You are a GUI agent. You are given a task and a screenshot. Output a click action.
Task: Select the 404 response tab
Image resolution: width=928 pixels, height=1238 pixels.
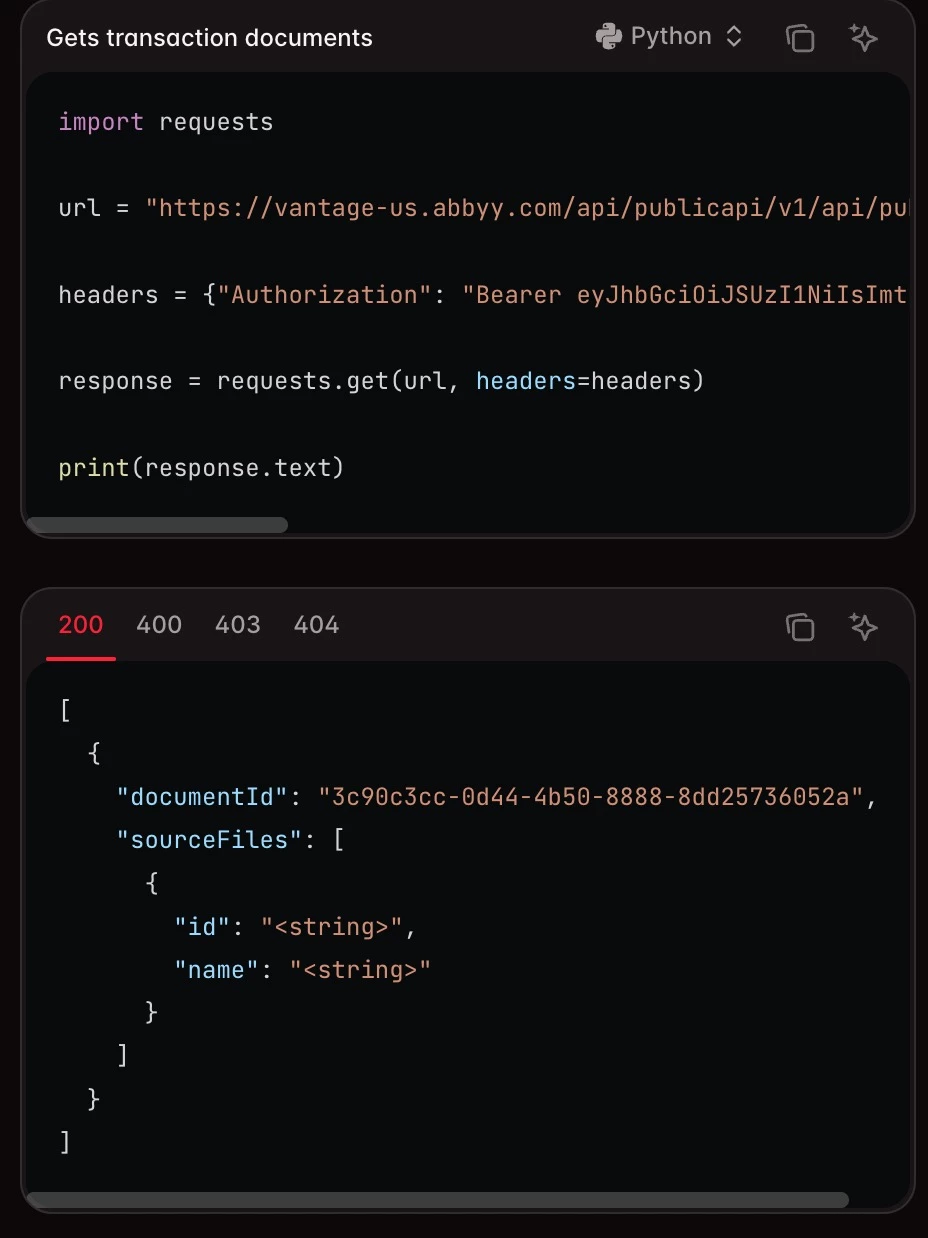click(x=315, y=624)
